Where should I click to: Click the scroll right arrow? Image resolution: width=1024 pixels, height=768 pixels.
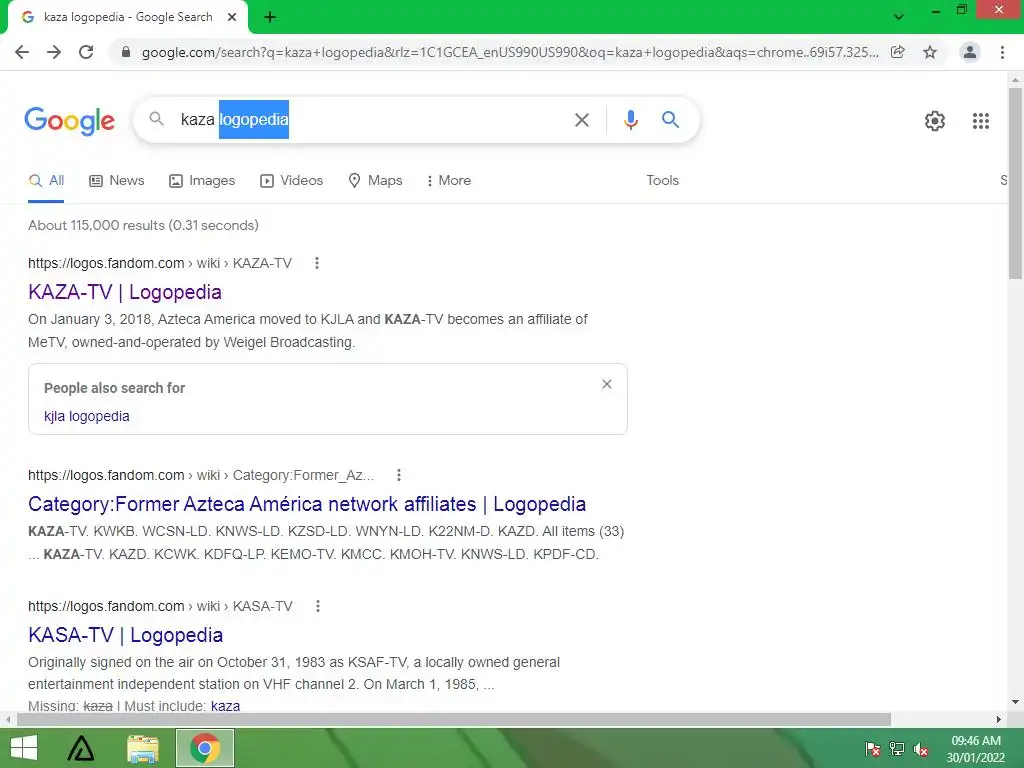(999, 720)
